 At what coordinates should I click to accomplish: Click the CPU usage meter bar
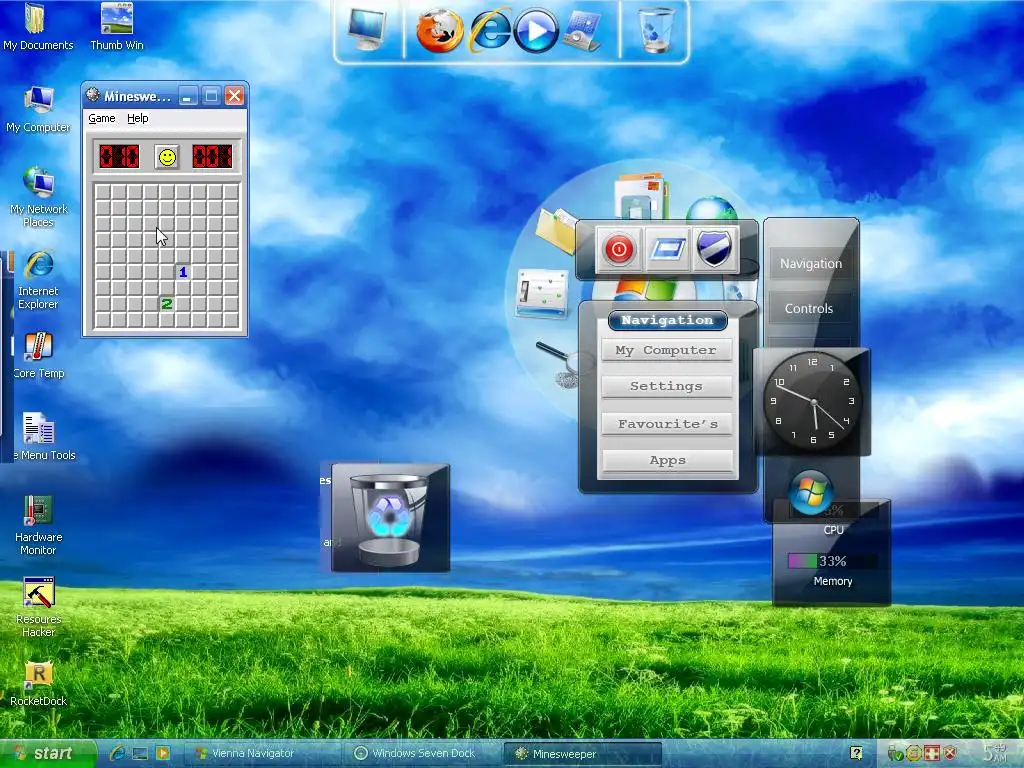[833, 510]
